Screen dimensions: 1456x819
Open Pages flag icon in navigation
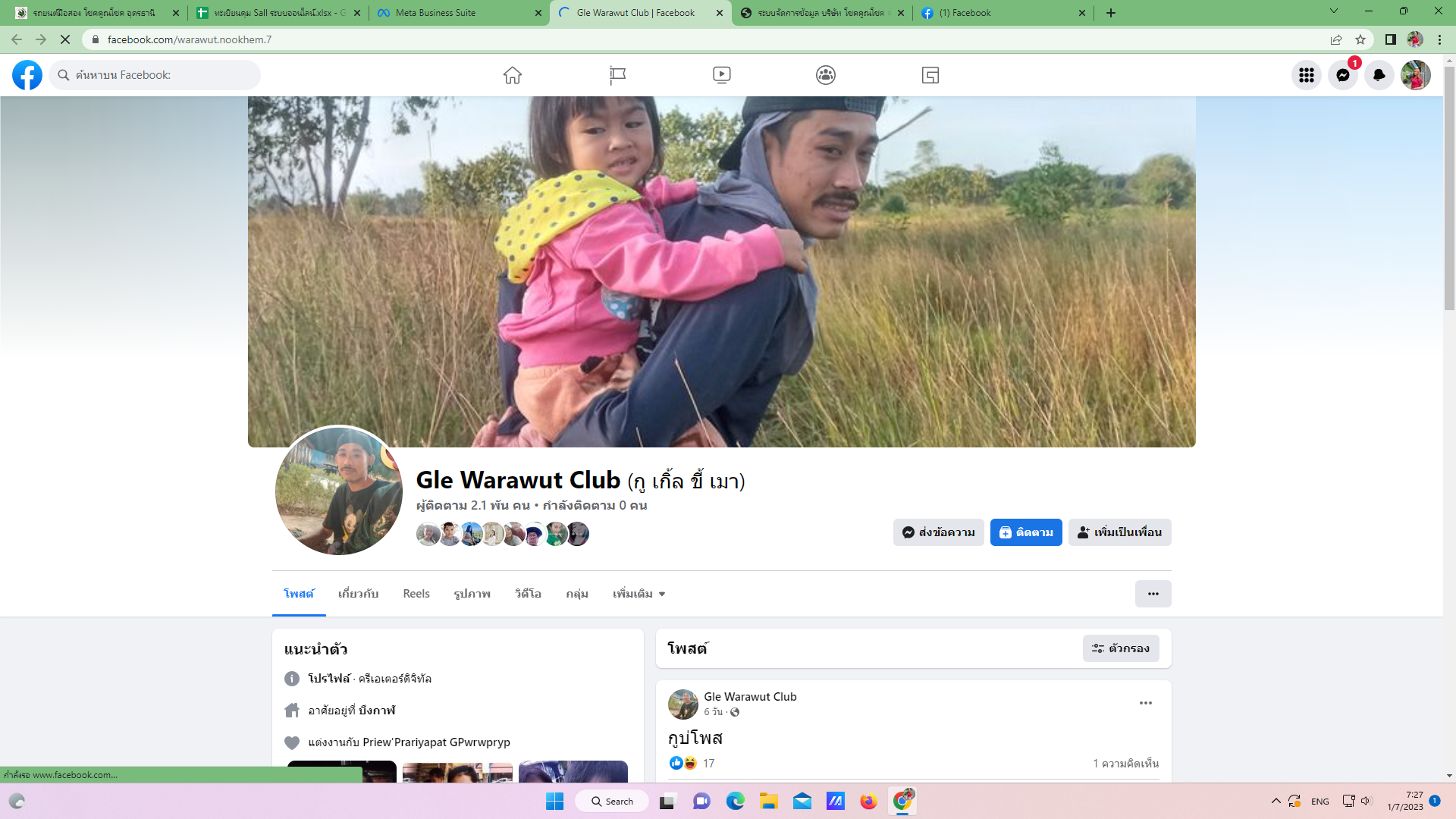[x=617, y=75]
